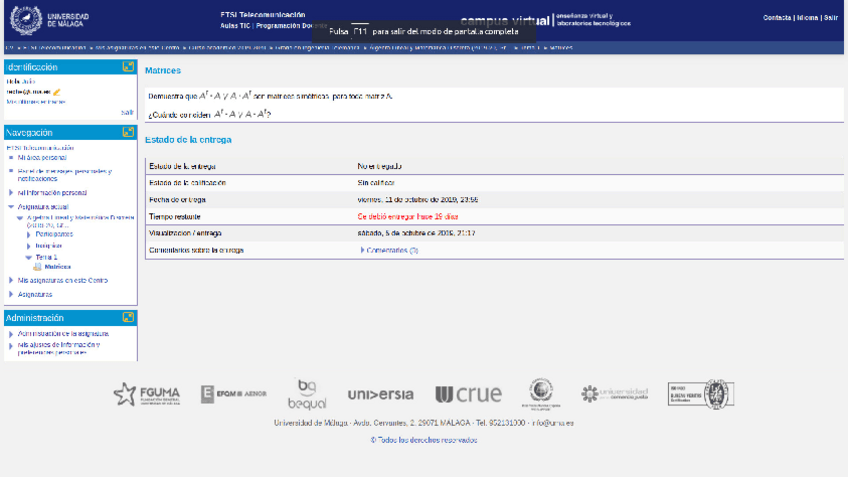Image resolution: width=848 pixels, height=477 pixels.
Task: Dock the Navegación block using its icon
Action: click(128, 132)
